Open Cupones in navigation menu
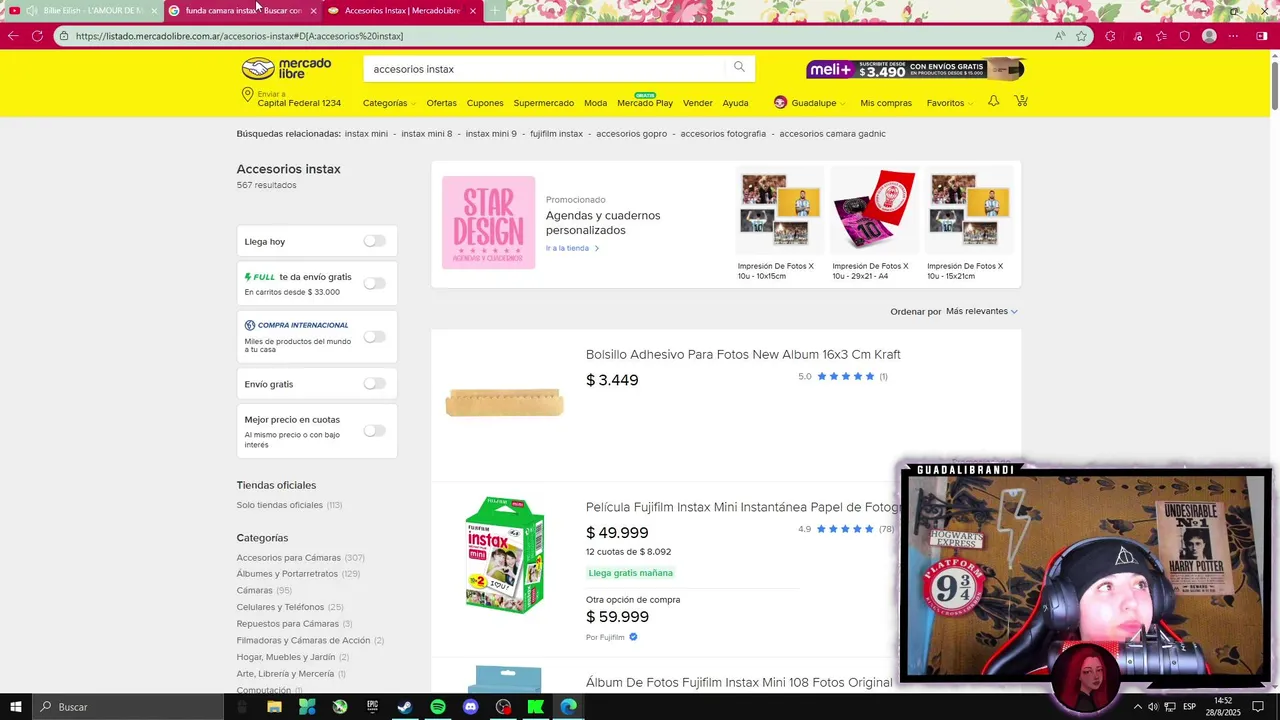1280x720 pixels. (485, 103)
